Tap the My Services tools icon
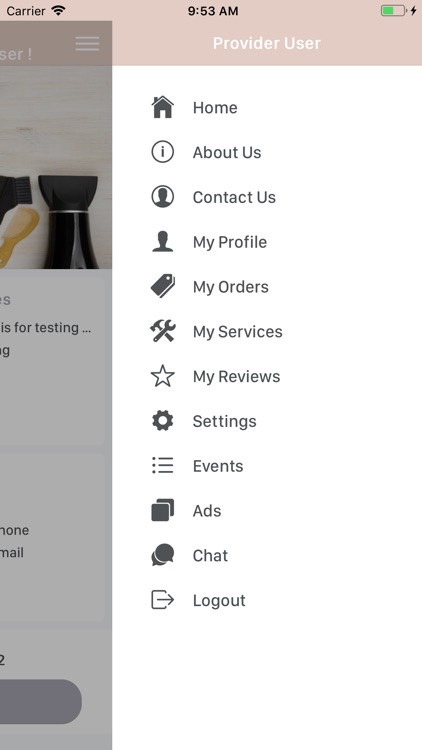 tap(163, 331)
